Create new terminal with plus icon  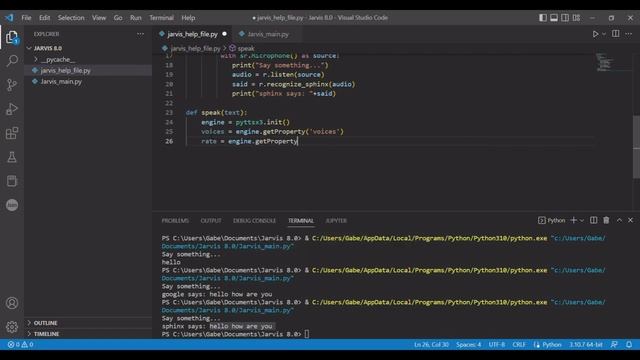click(573, 220)
